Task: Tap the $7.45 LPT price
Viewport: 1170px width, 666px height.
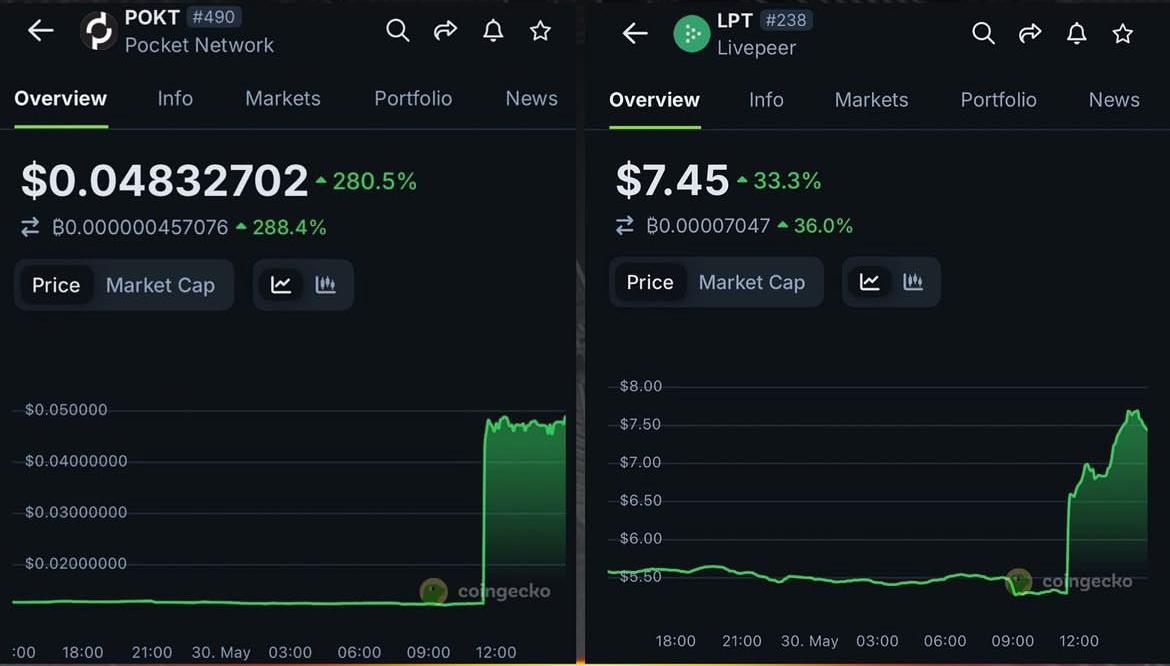Action: pyautogui.click(x=672, y=180)
